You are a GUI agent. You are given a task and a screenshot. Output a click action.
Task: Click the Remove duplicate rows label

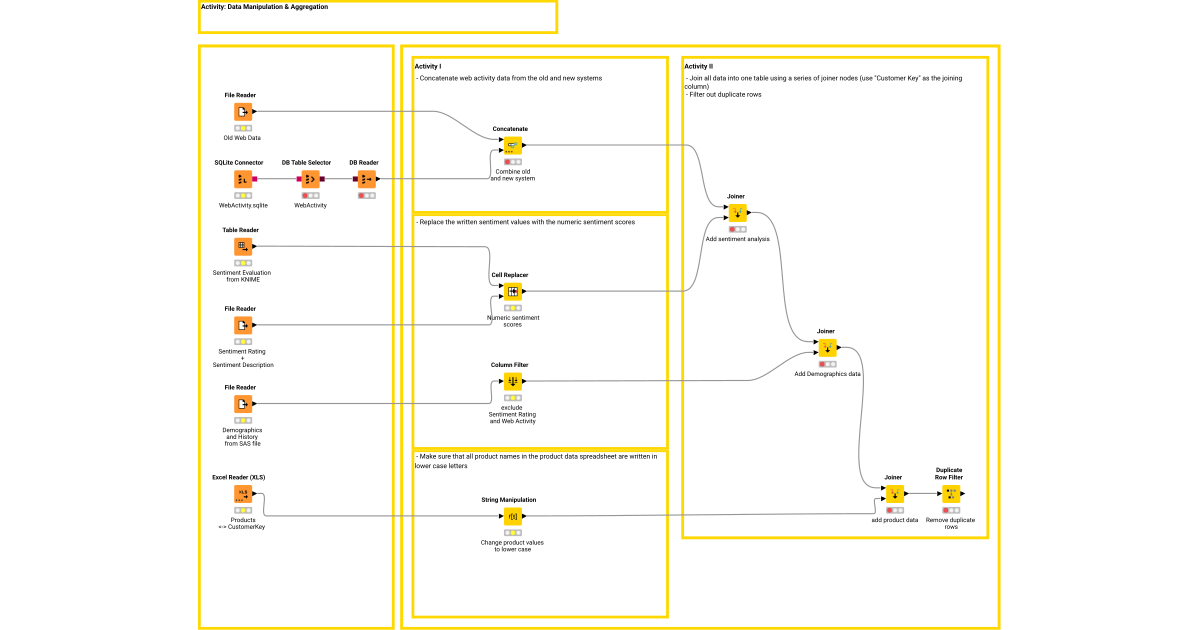948,522
